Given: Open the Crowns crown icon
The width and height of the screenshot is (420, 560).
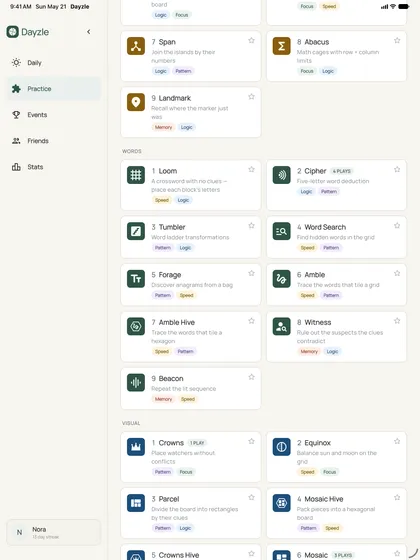Looking at the screenshot, I should [136, 447].
